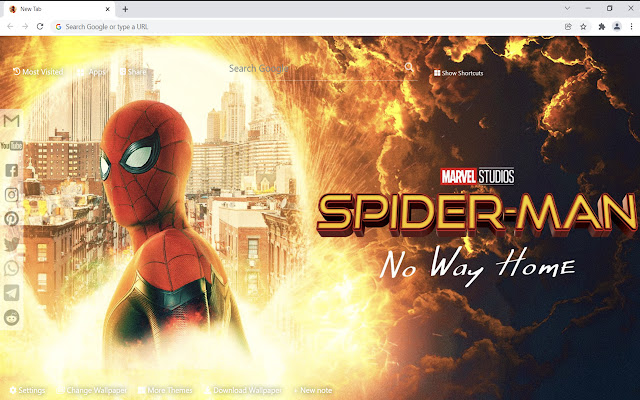The image size is (640, 400).
Task: Share this page via address bar icon
Action: (x=568, y=27)
